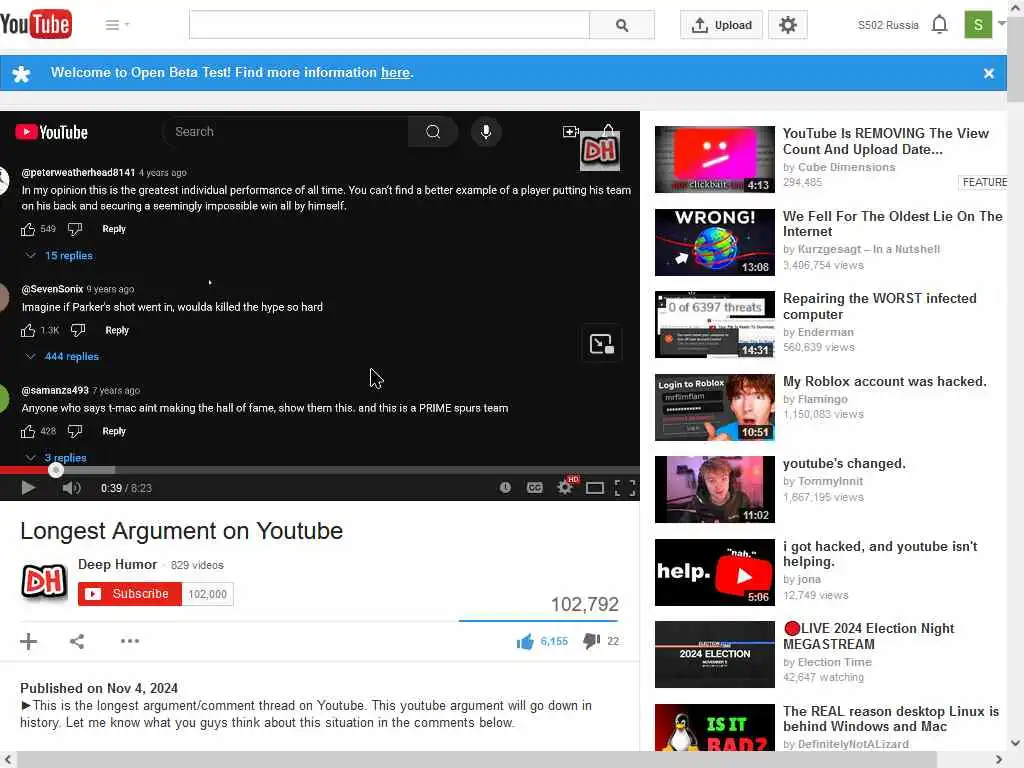The width and height of the screenshot is (1024, 768).
Task: Dismiss the Open Beta Test banner
Action: pyautogui.click(x=989, y=73)
